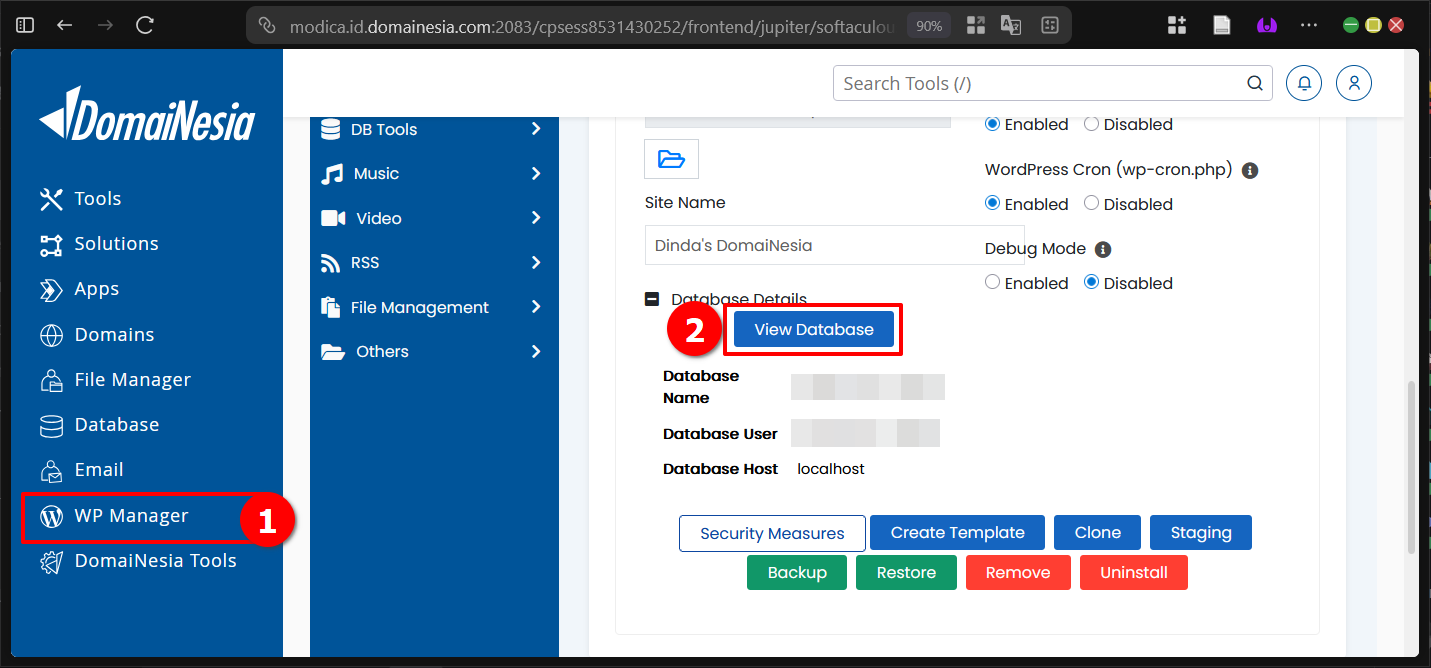Open the Solutions sidebar item
This screenshot has height=668, width=1431.
click(117, 243)
